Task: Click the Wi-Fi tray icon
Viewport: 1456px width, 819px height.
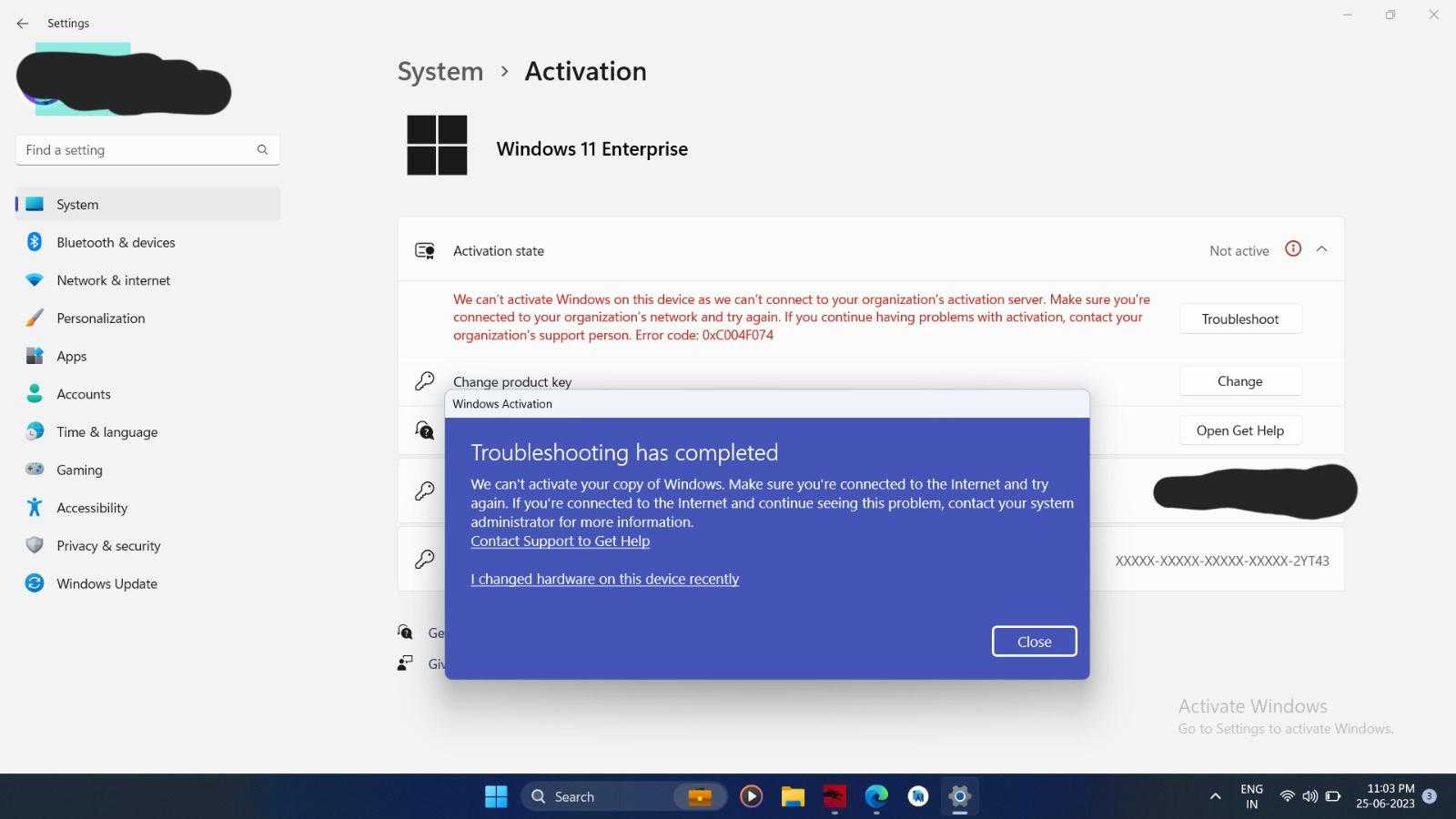Action: 1287,797
